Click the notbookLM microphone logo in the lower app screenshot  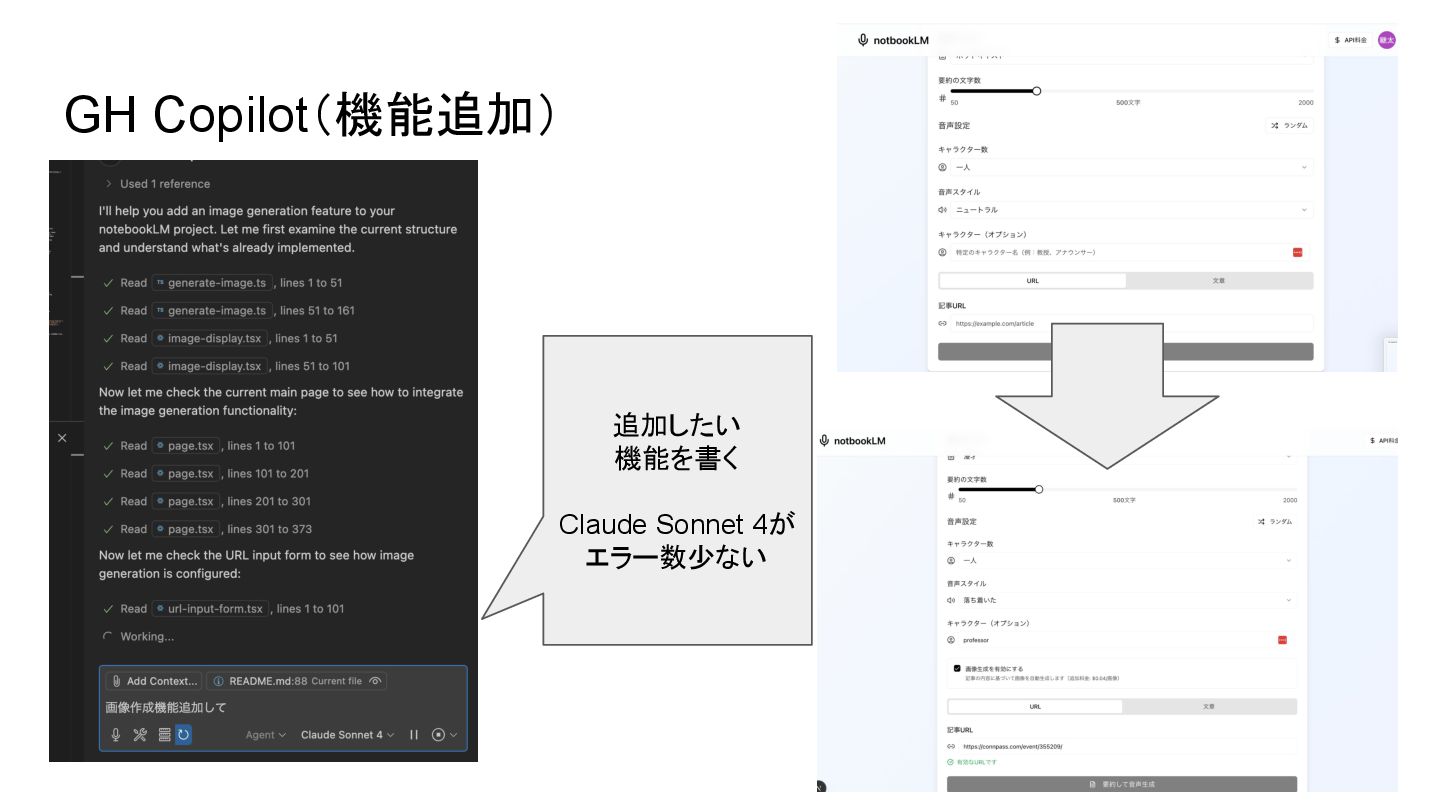[824, 440]
